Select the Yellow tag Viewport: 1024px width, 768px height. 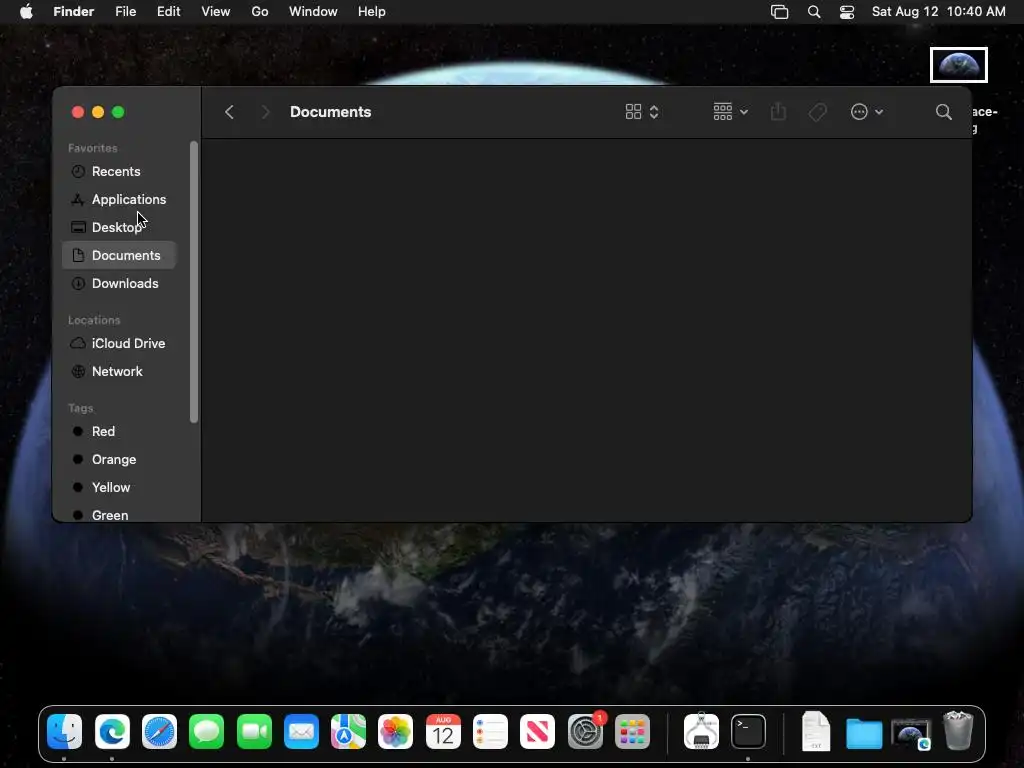click(119, 487)
